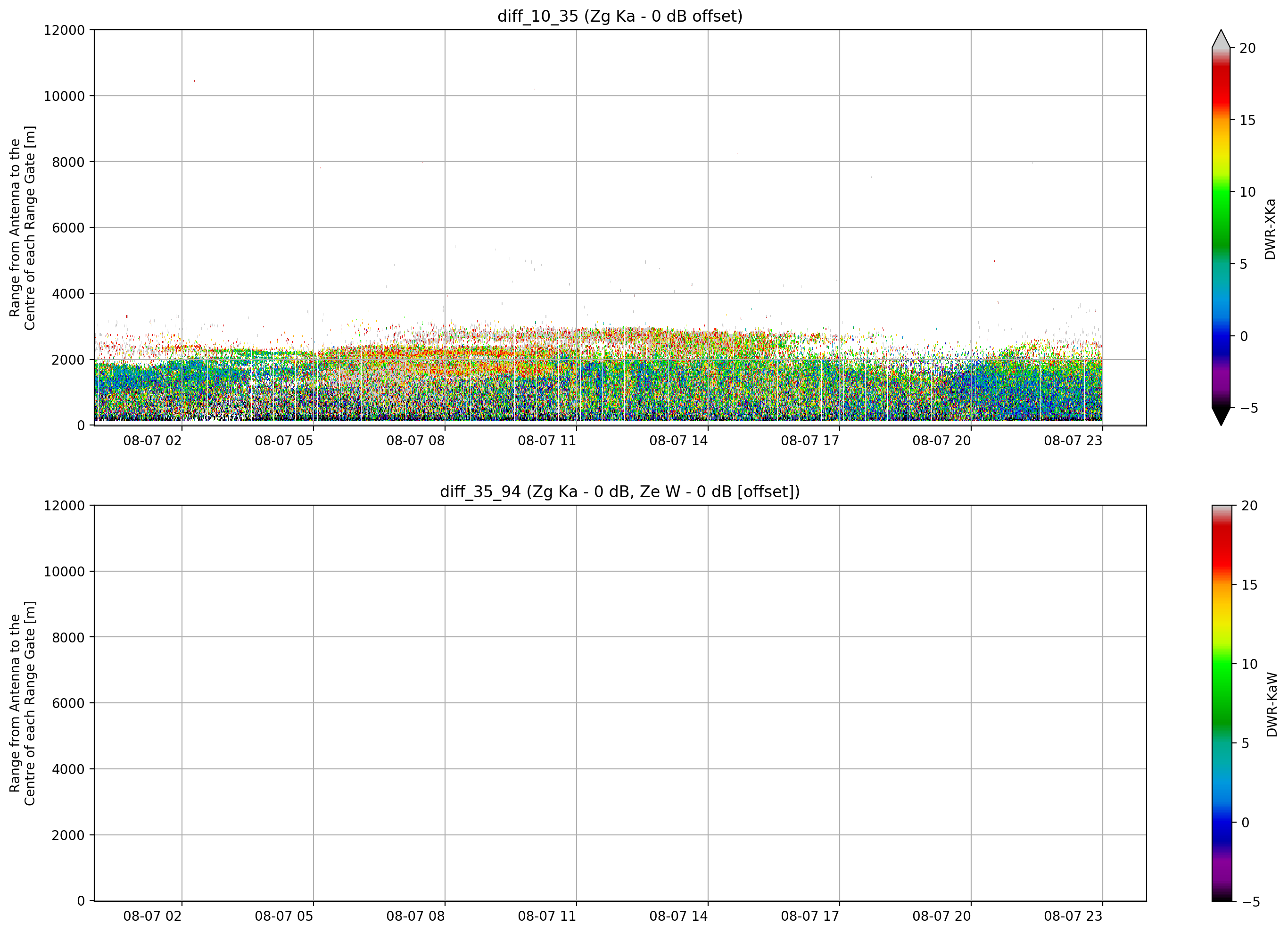
Task: Click "08-07 08" under the diff_35_94 plot
Action: 415,916
